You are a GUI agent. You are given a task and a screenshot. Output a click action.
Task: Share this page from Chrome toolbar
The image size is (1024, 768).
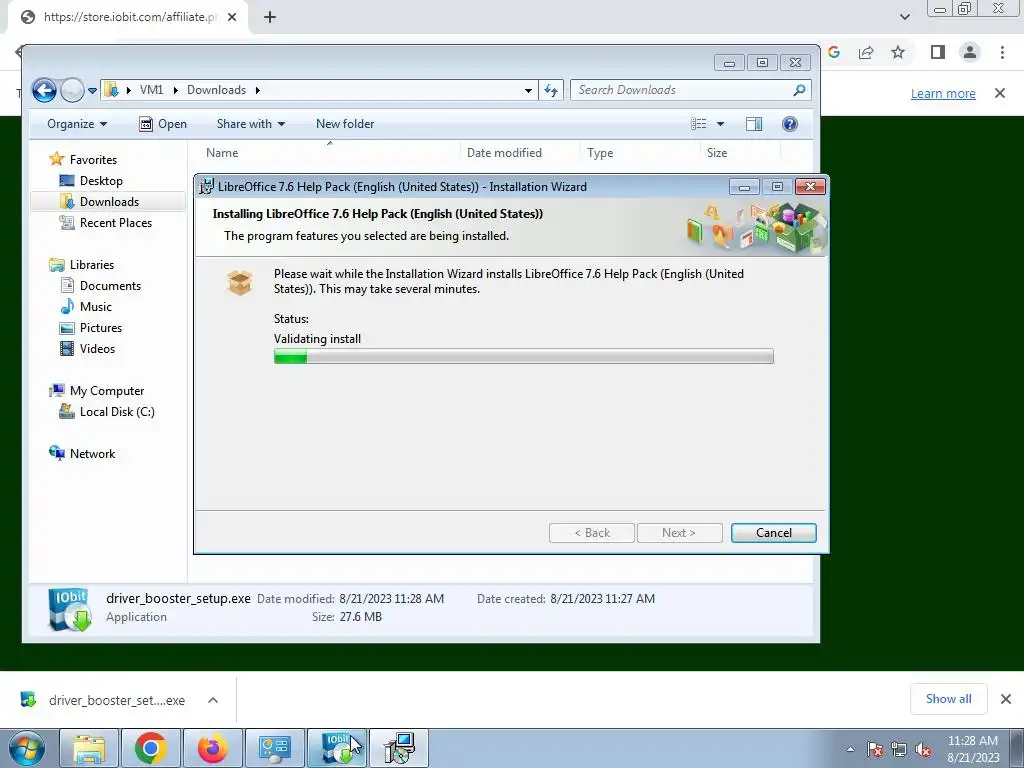(866, 52)
